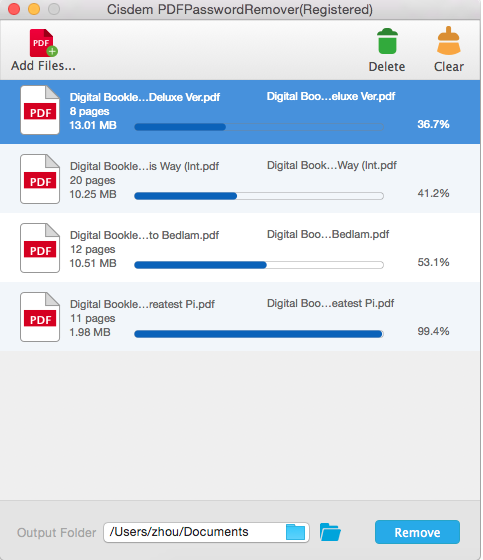The height and width of the screenshot is (560, 483).
Task: Select file name Digital Bookle...Deluxe Ver.pdf
Action: (145, 97)
